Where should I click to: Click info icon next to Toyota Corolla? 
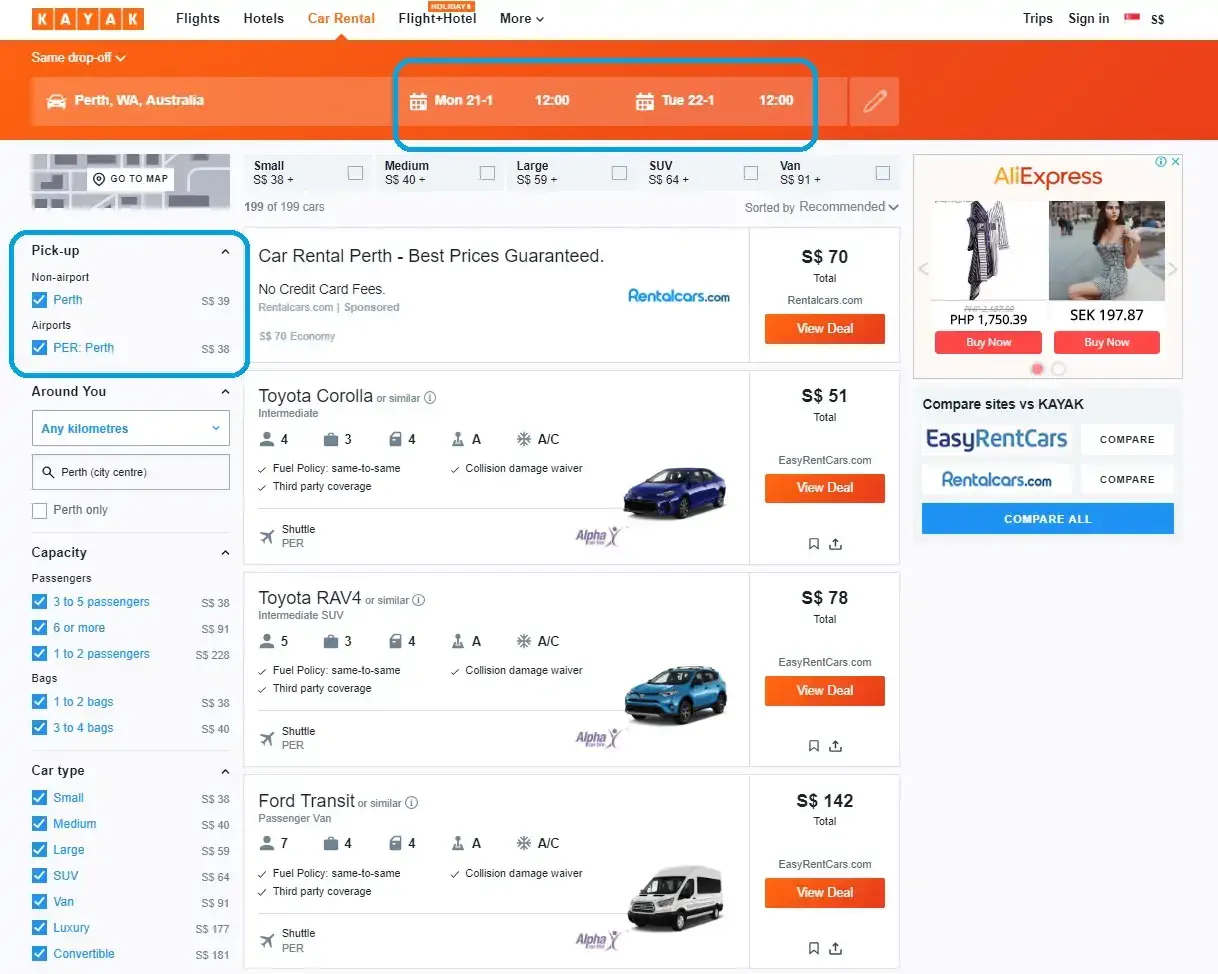(430, 398)
